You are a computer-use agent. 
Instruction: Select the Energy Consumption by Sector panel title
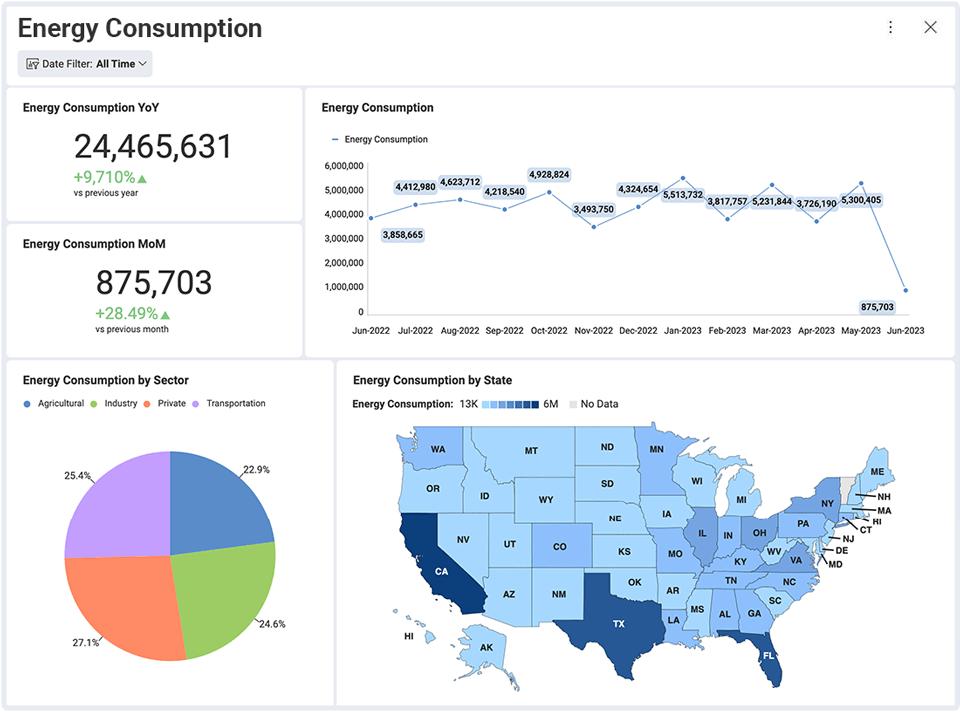click(105, 380)
